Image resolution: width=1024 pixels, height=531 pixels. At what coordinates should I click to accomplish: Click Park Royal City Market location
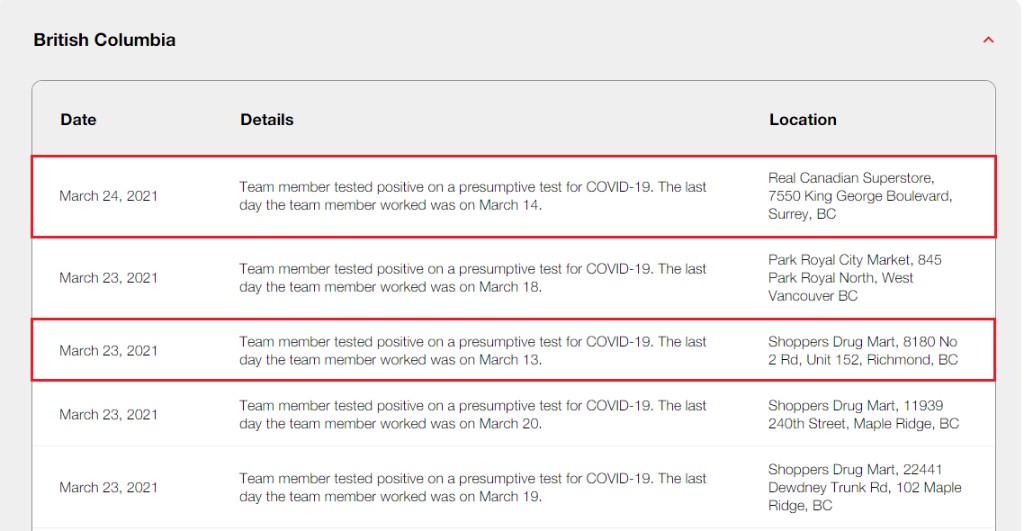(x=854, y=278)
